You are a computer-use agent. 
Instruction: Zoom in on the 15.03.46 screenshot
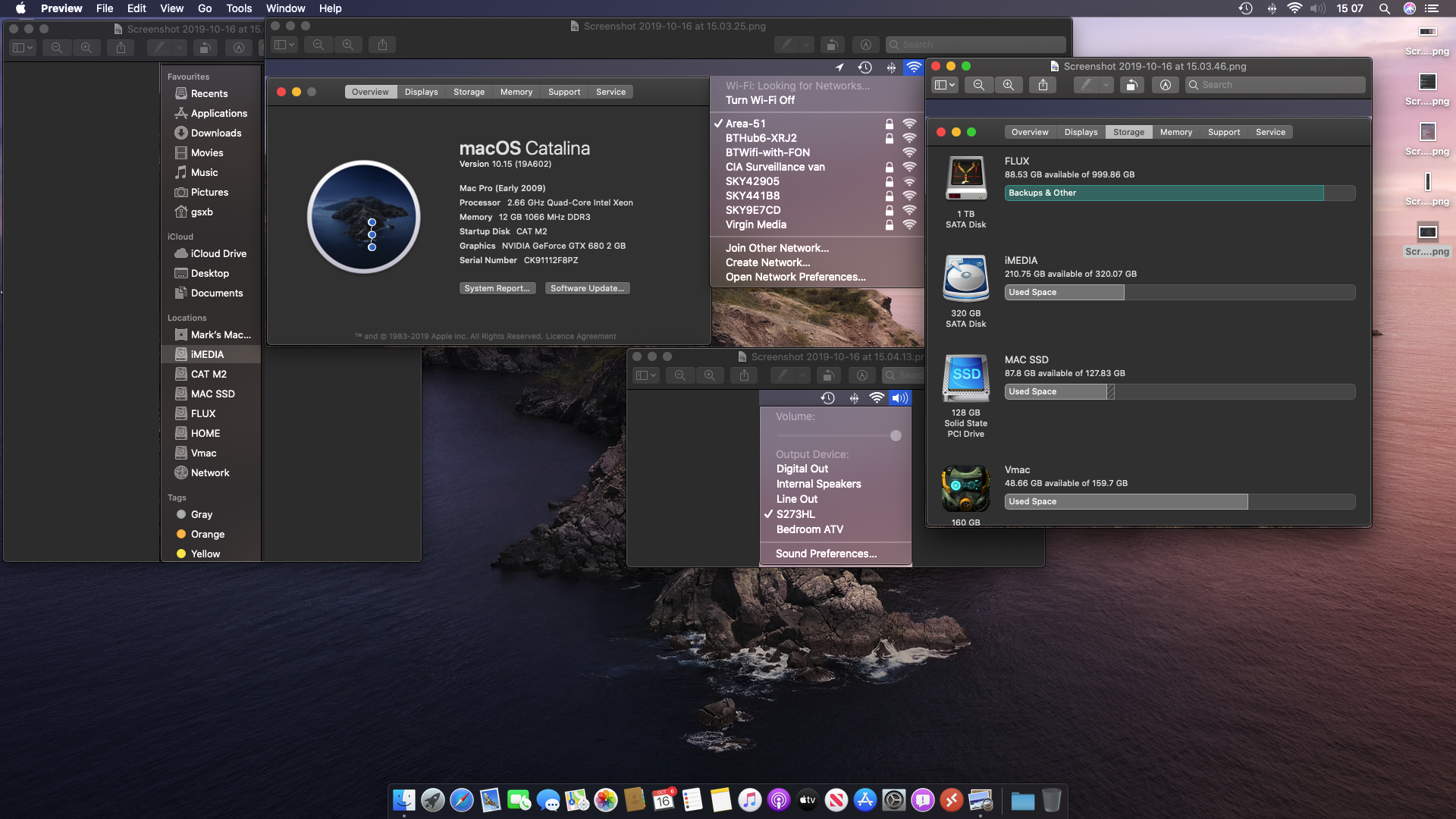tap(1008, 85)
